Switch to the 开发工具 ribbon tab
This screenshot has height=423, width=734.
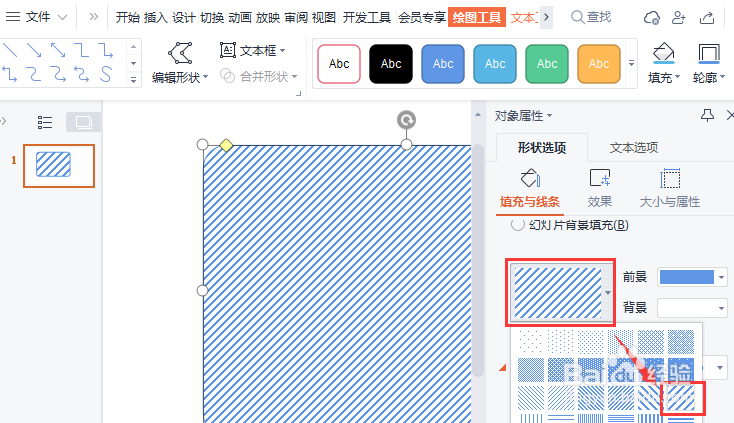tap(367, 18)
